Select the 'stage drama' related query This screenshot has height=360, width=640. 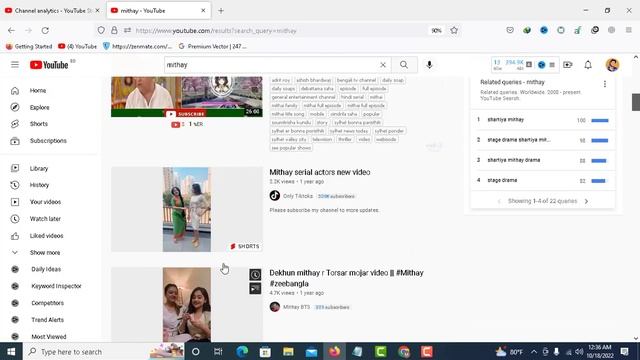502,180
